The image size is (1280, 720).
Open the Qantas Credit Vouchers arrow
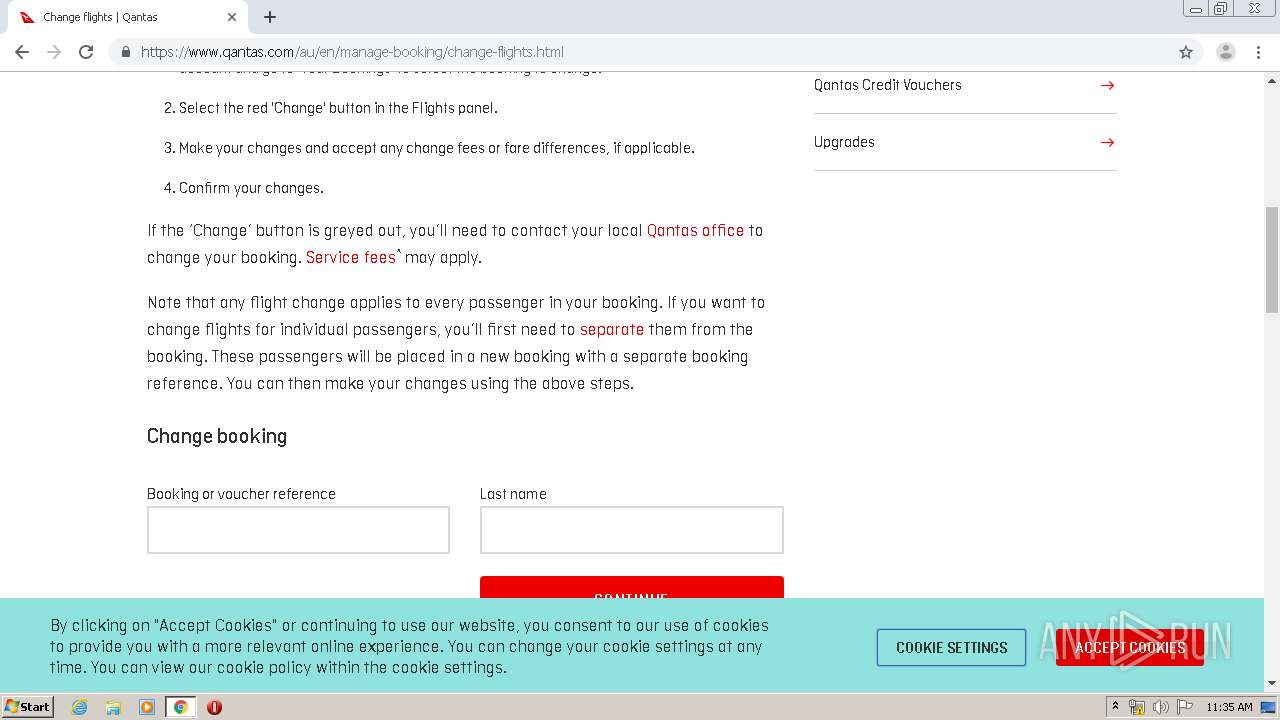1107,85
